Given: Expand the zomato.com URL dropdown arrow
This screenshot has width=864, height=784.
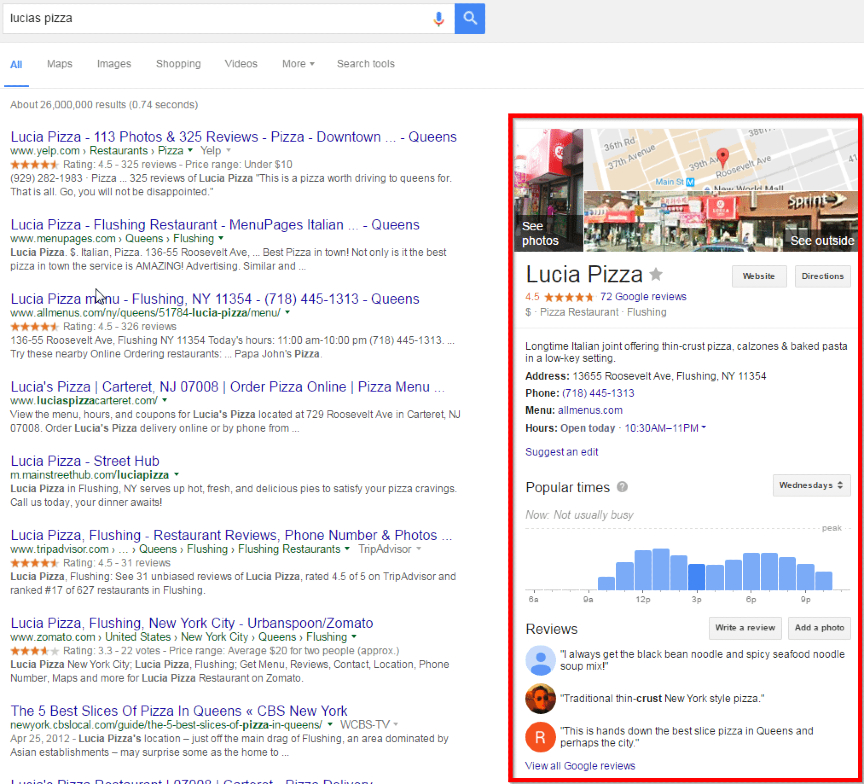Looking at the screenshot, I should (x=354, y=637).
